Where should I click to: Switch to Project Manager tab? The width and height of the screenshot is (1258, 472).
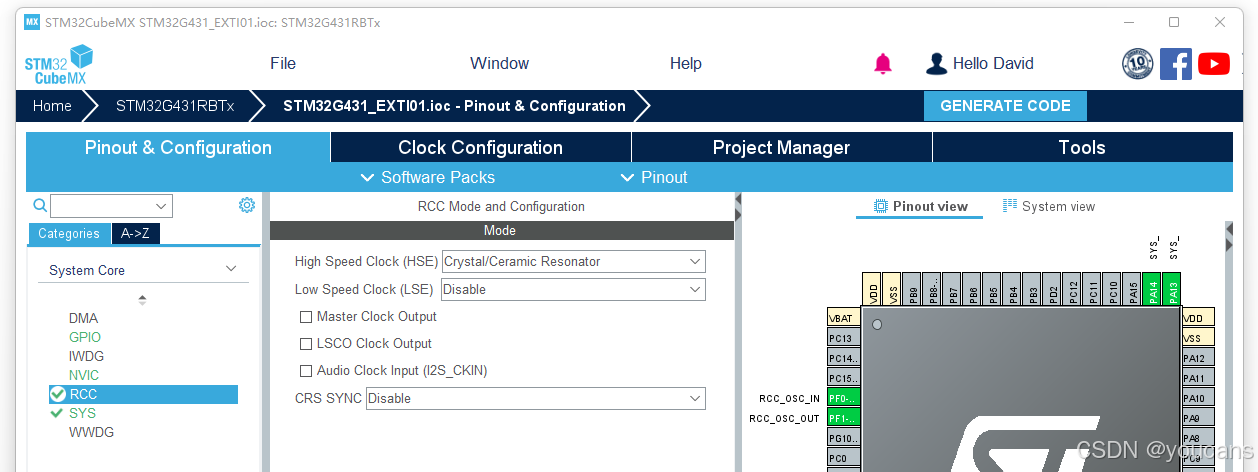coord(781,147)
